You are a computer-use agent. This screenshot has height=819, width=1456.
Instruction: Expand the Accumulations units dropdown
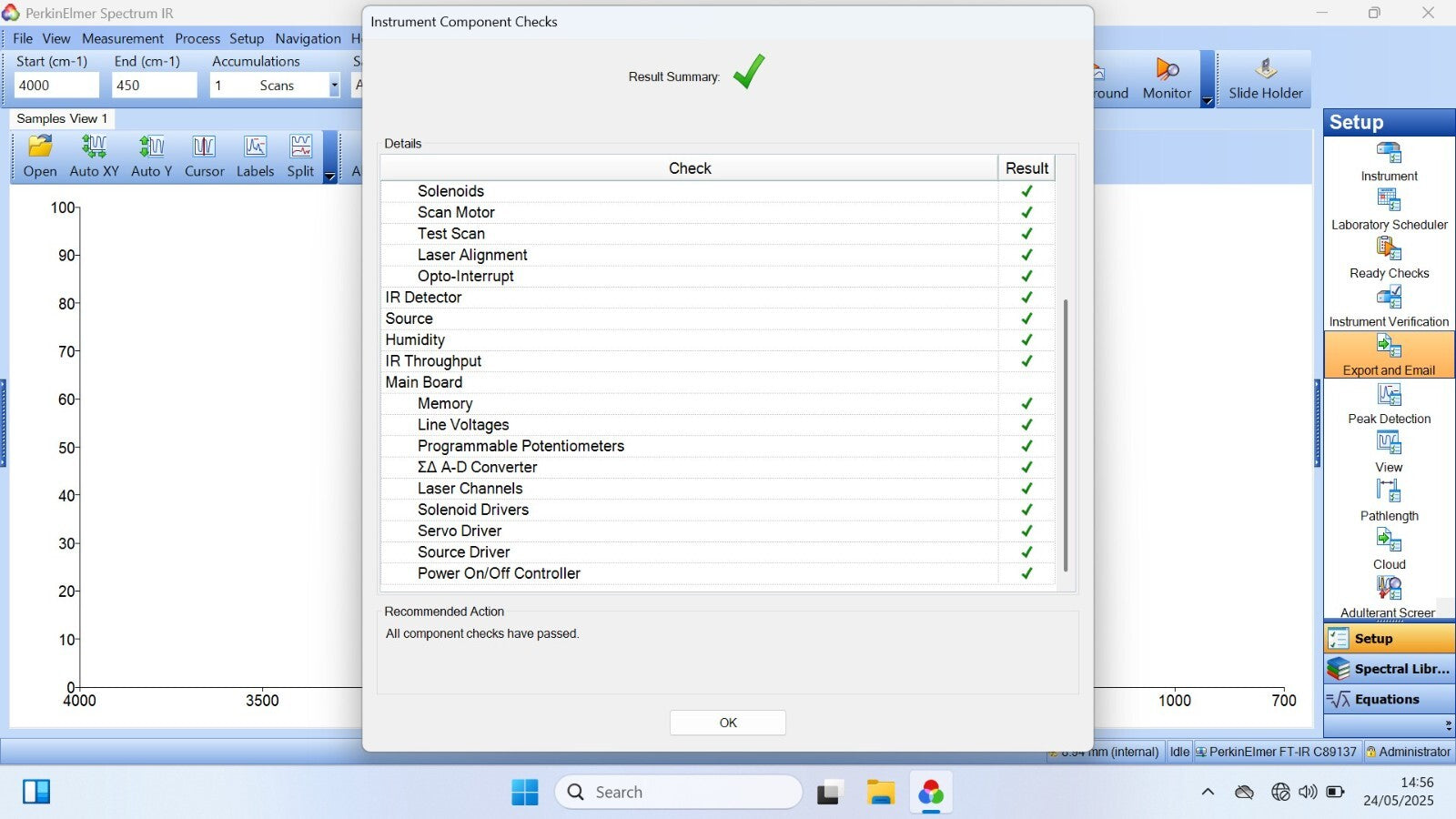[x=334, y=86]
